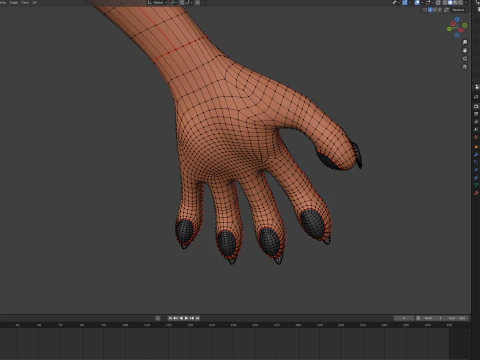Image resolution: width=480 pixels, height=360 pixels.
Task: Click the bottom blue negative Z gizmo circle
Action: click(457, 35)
